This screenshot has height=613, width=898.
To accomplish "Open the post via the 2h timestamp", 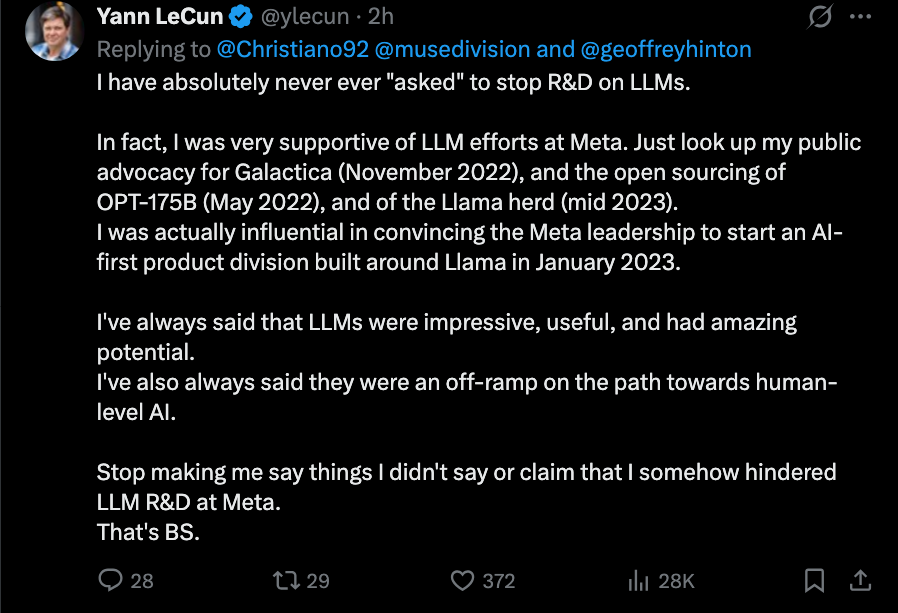I will (x=380, y=17).
